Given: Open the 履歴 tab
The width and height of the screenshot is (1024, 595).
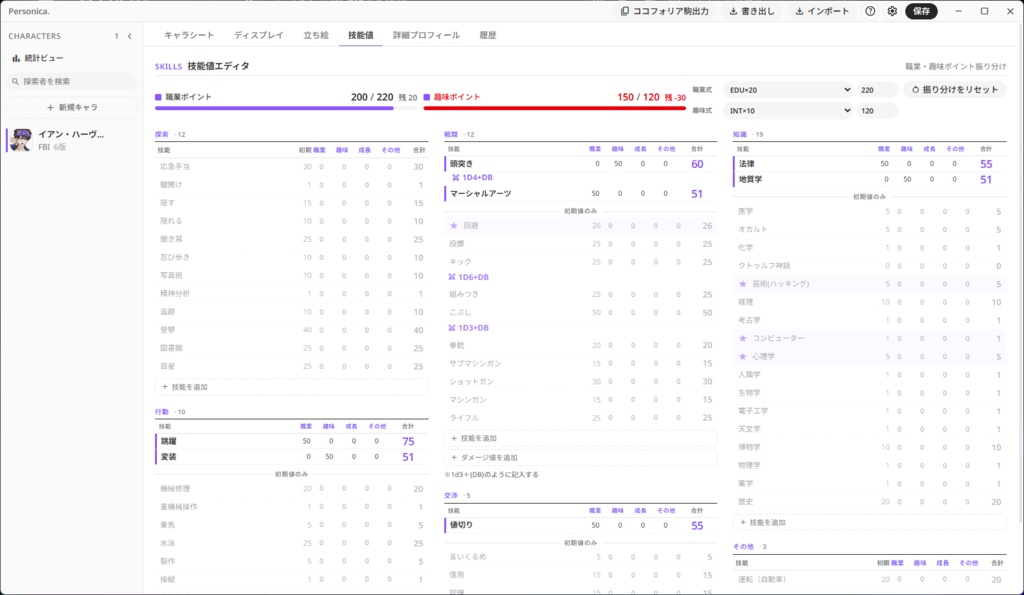Looking at the screenshot, I should pyautogui.click(x=488, y=35).
